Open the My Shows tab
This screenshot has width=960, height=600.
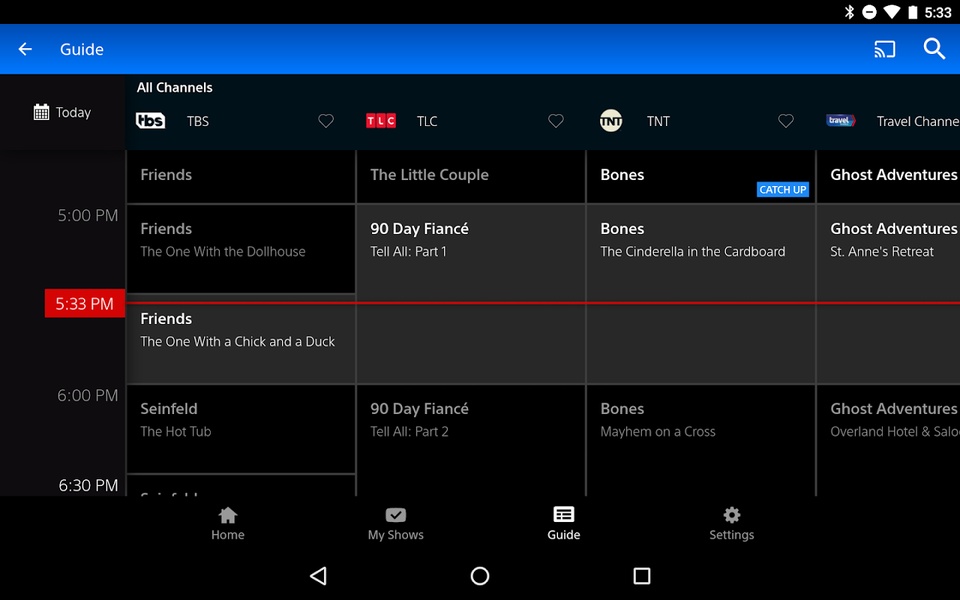(396, 523)
